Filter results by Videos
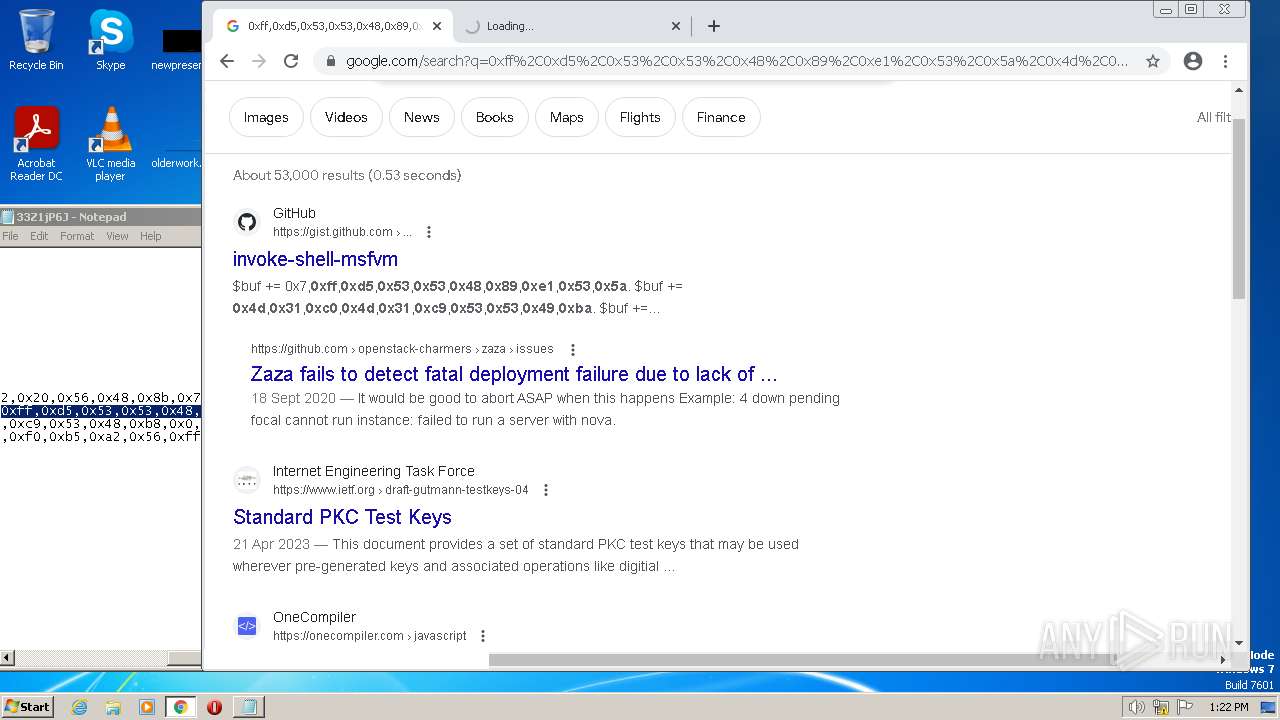This screenshot has height=720, width=1280. coord(346,117)
